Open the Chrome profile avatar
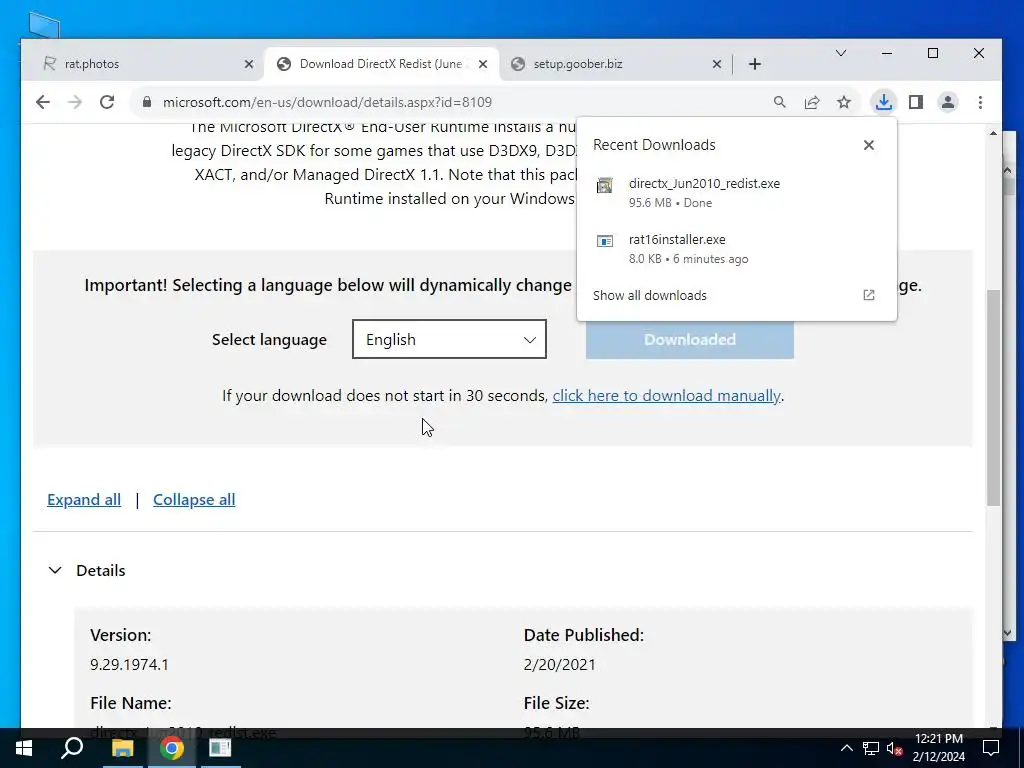 pyautogui.click(x=948, y=102)
